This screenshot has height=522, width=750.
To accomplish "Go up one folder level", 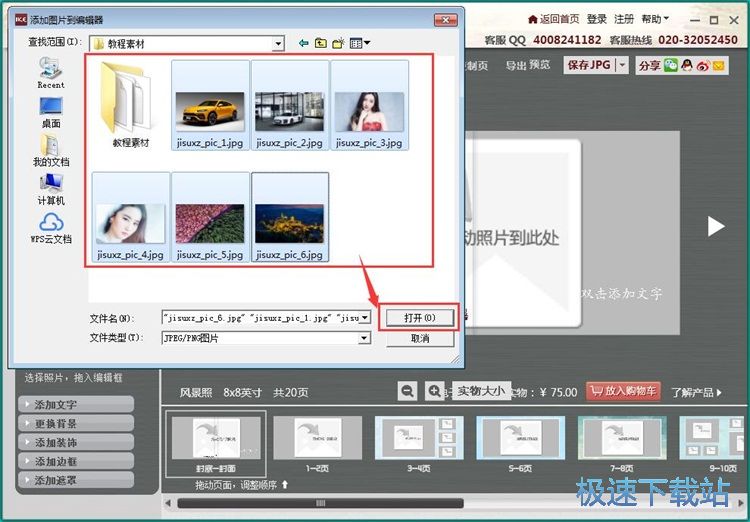I will (x=321, y=43).
